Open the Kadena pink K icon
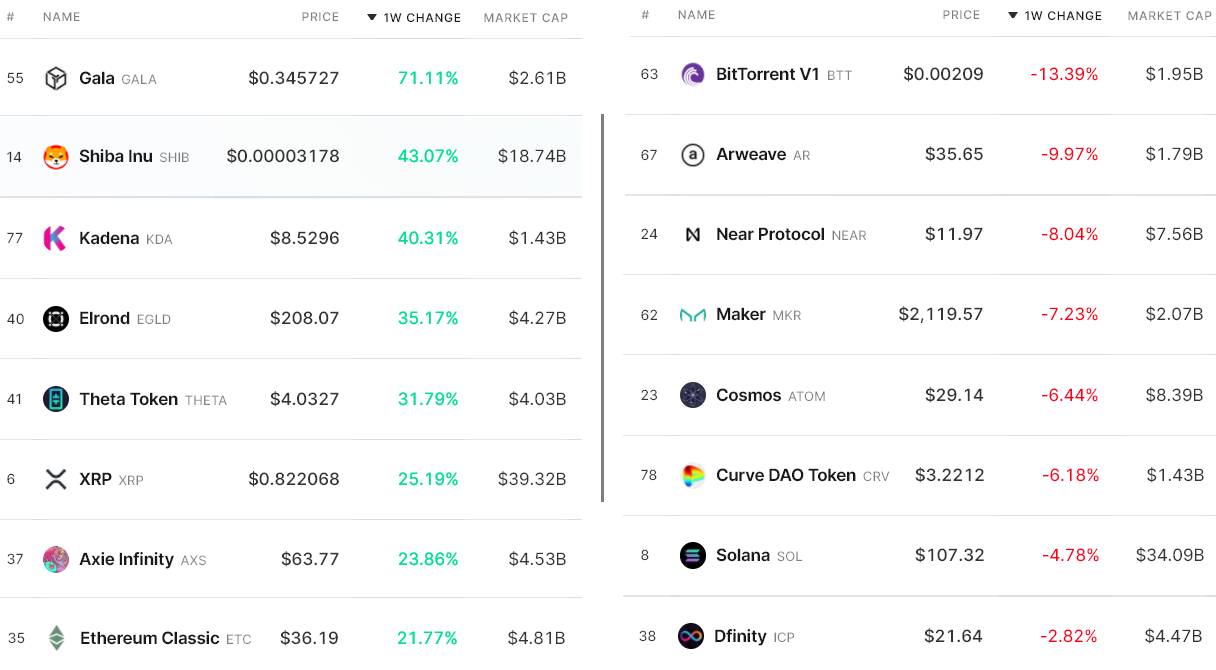This screenshot has width=1216, height=670. pyautogui.click(x=55, y=238)
